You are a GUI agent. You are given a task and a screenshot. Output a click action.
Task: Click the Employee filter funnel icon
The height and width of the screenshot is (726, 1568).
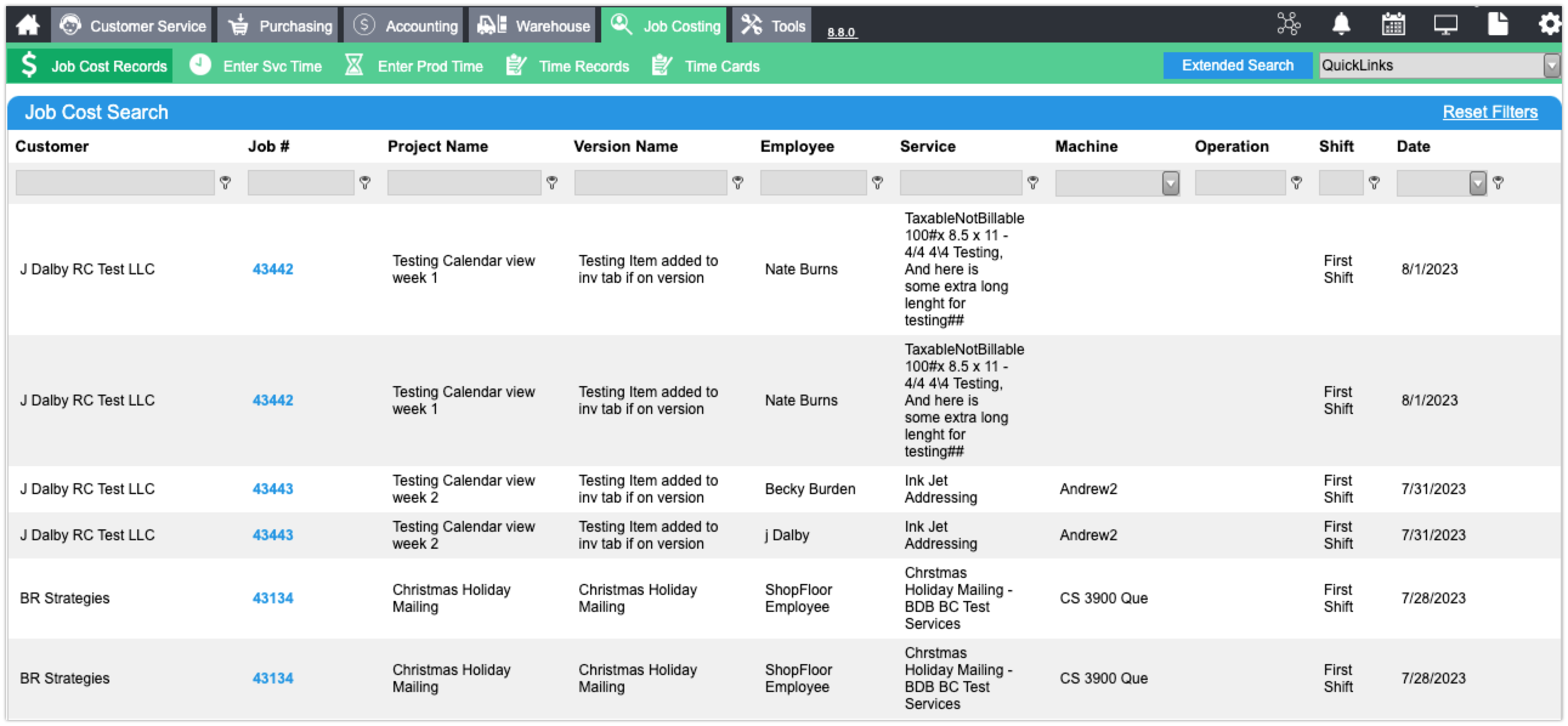click(x=878, y=183)
